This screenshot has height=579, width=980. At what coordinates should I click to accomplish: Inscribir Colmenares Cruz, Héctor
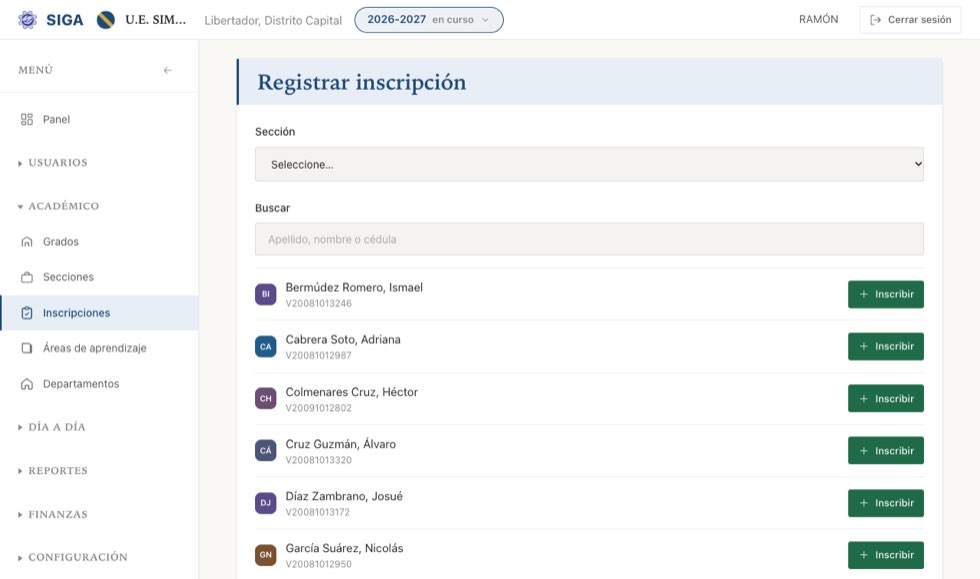pos(886,398)
